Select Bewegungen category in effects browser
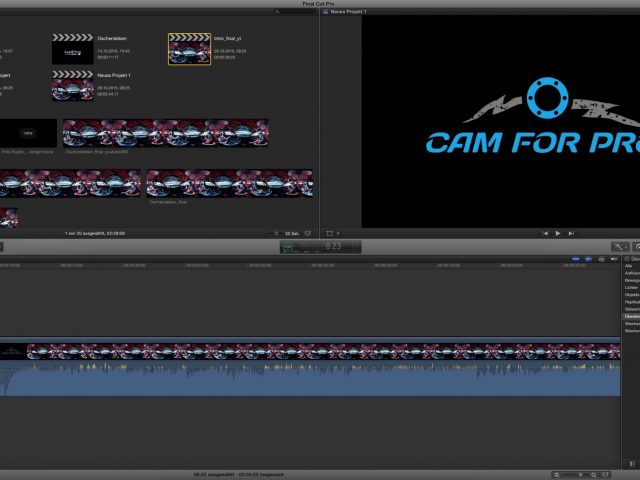This screenshot has width=640, height=480. (x=632, y=280)
